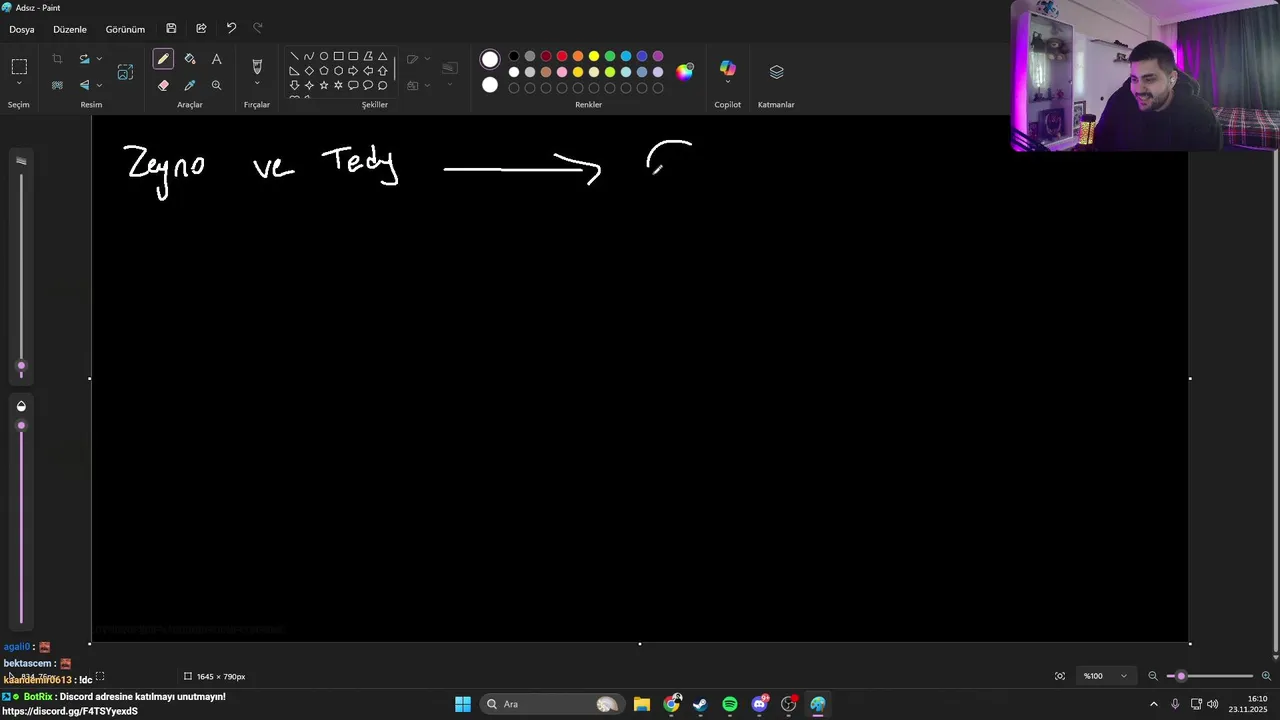
Task: Activate the Color 2 secondary circle
Action: pyautogui.click(x=489, y=85)
